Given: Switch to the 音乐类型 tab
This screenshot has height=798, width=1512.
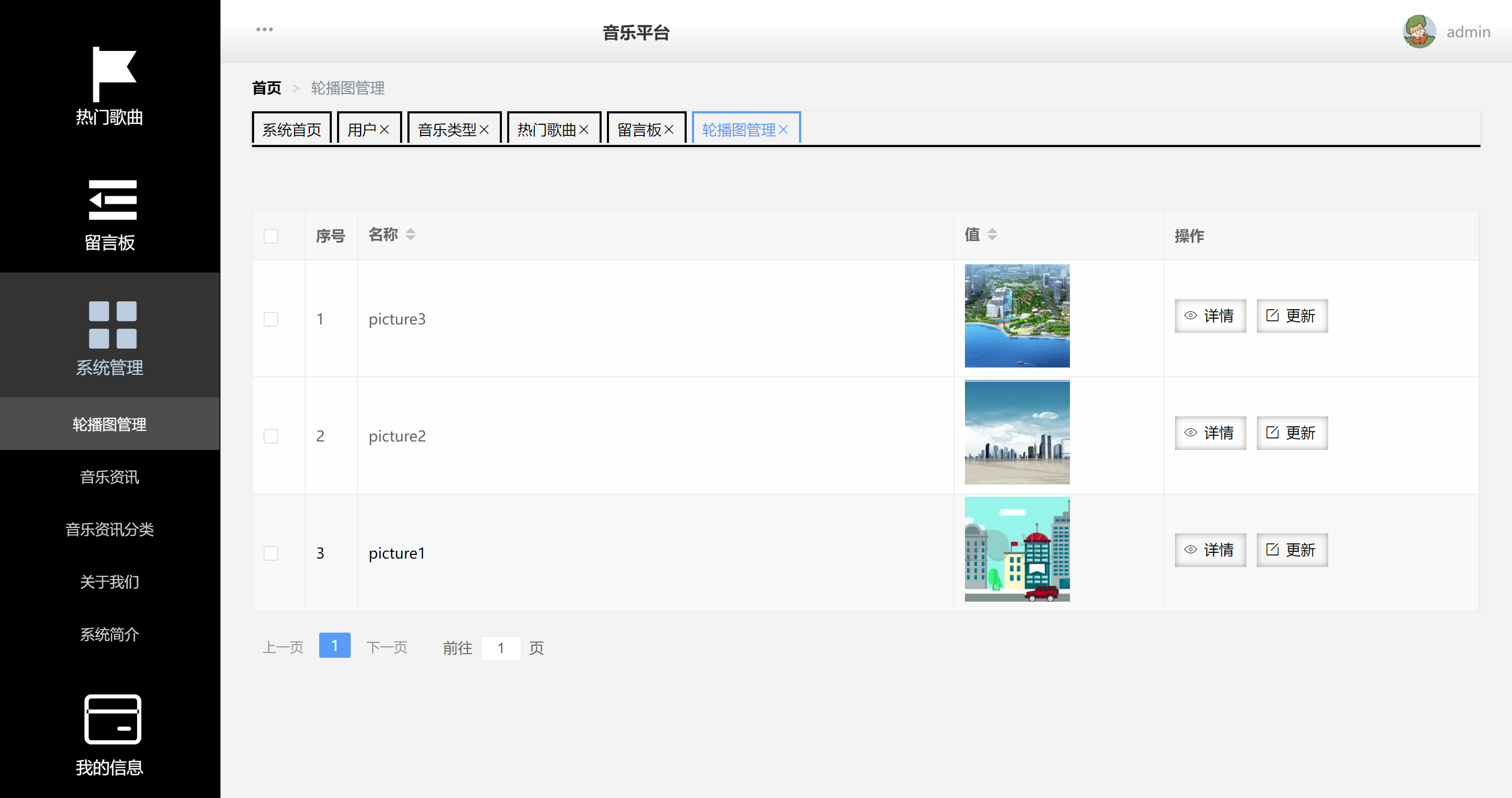Looking at the screenshot, I should (447, 130).
